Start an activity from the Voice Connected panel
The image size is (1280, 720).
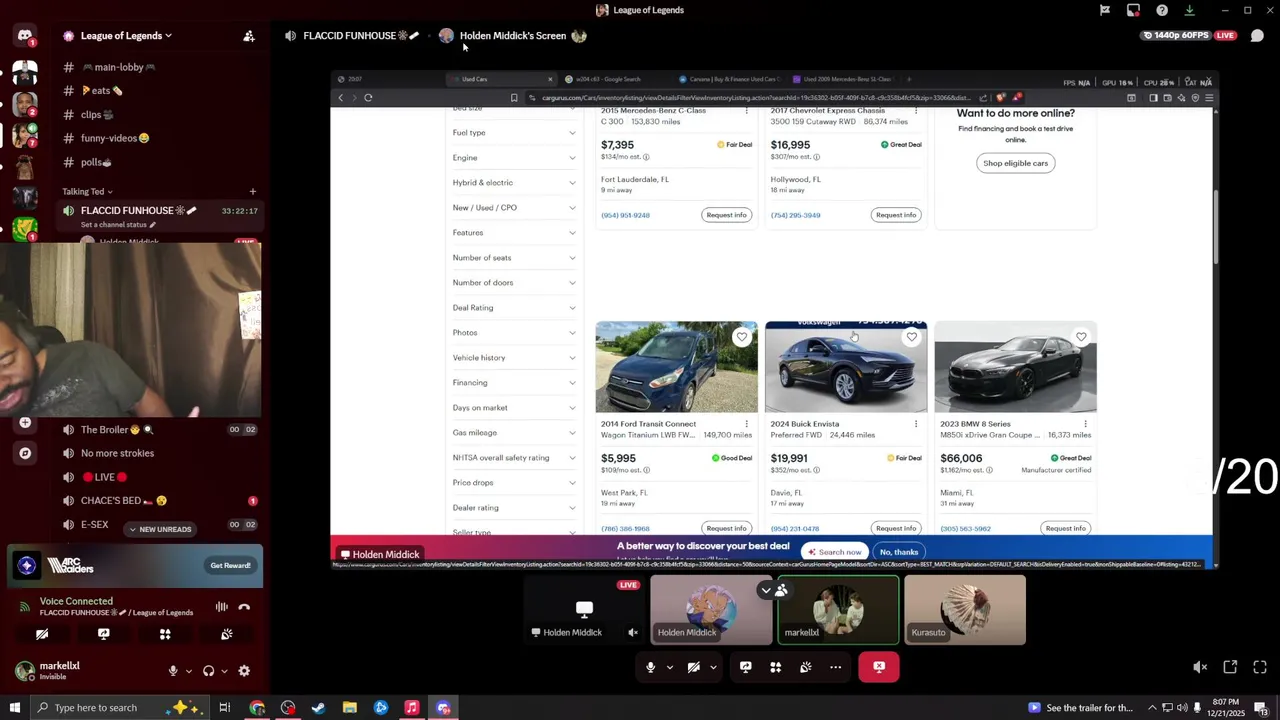[165, 634]
